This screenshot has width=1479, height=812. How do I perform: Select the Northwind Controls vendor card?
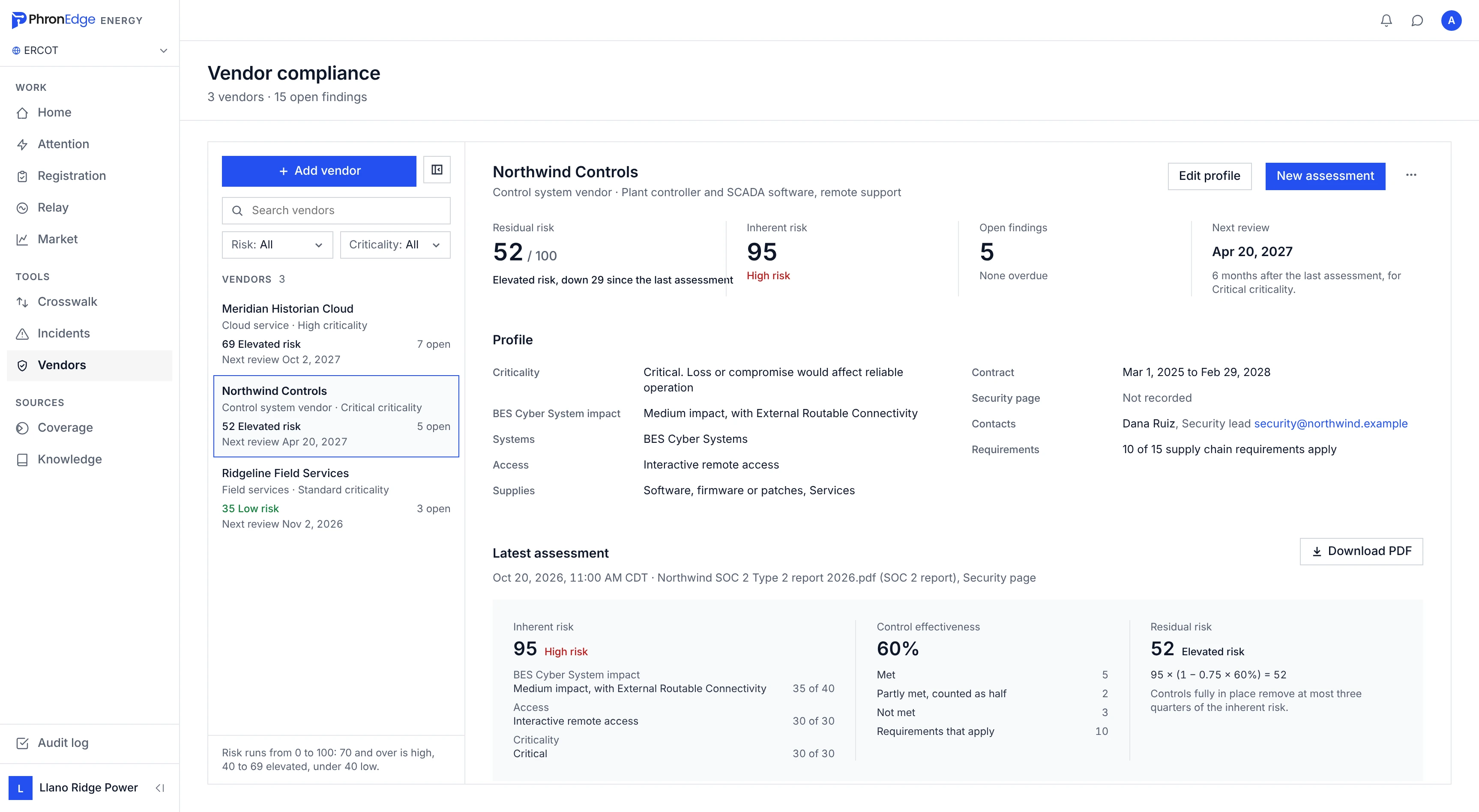336,416
